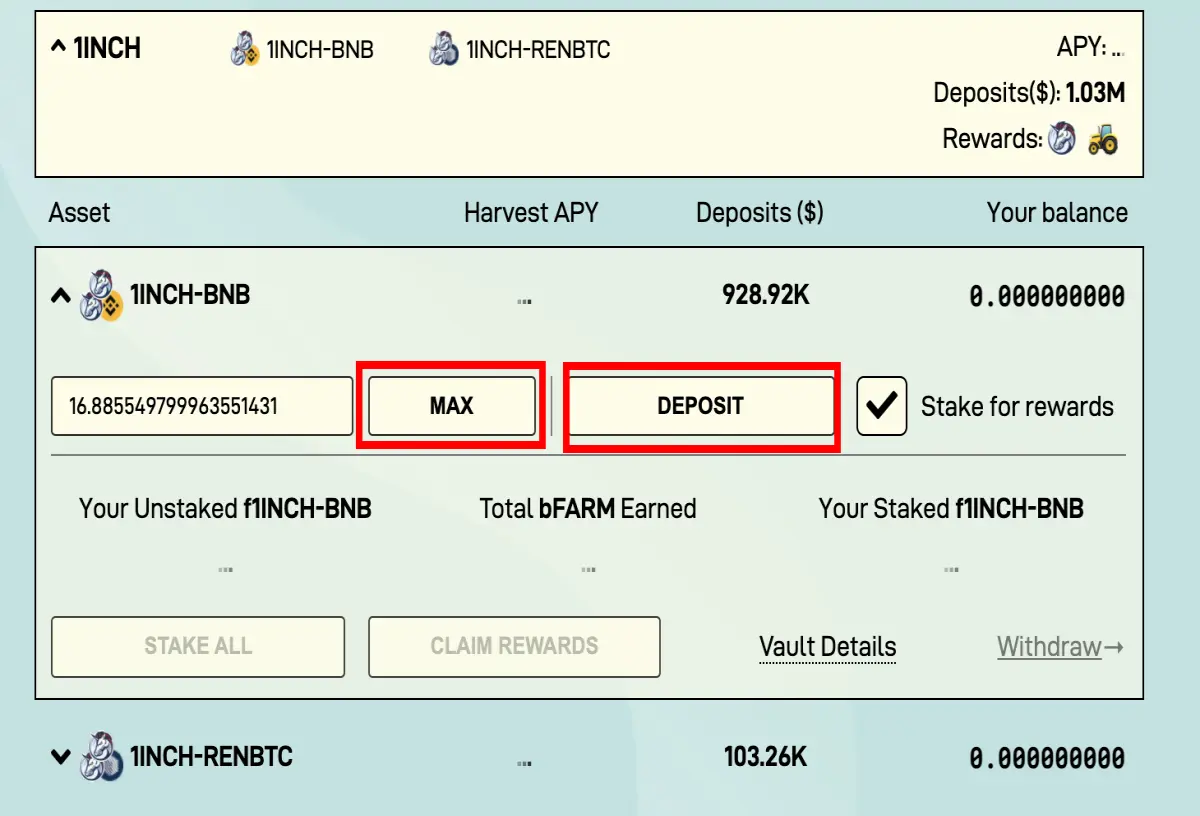
Task: Click the STAKE ALL button
Action: (198, 646)
